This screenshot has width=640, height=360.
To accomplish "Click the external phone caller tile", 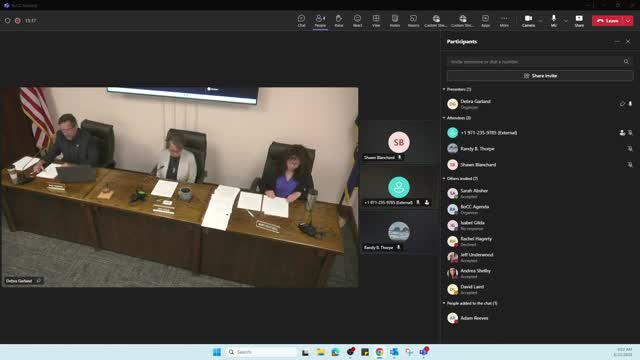I will tap(399, 187).
